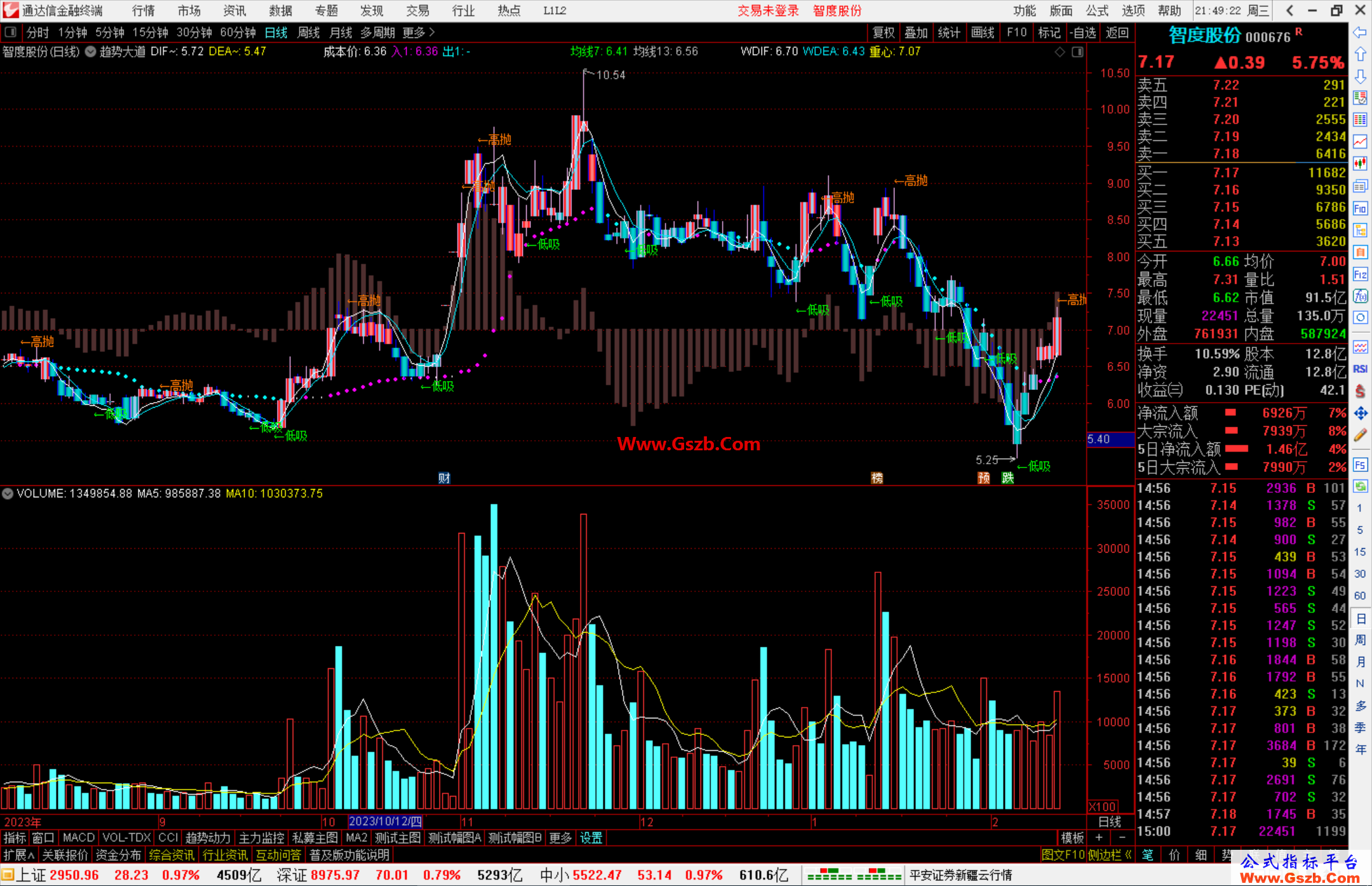Open the 自选 dropdown in chart toolbar

(1083, 32)
